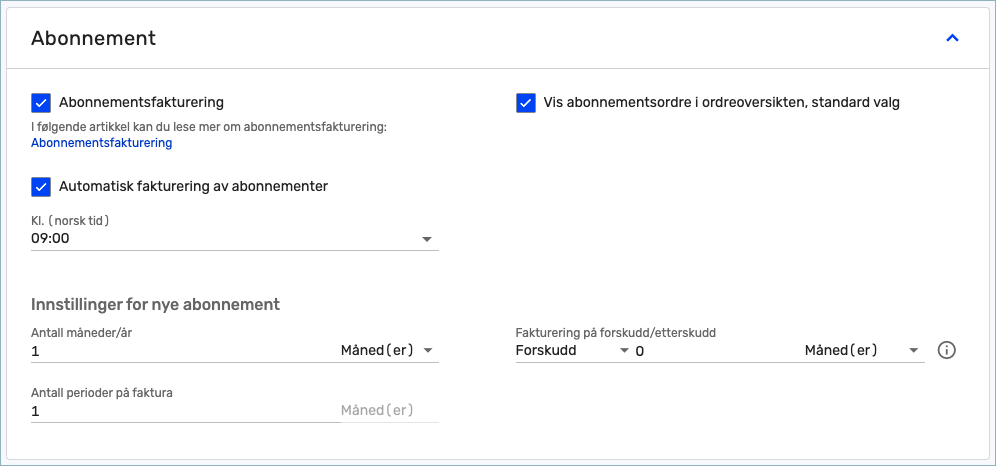Screen dimensions: 996x466
Task: Open the blue Abonnementsfakturering article link
Action: (x=102, y=143)
